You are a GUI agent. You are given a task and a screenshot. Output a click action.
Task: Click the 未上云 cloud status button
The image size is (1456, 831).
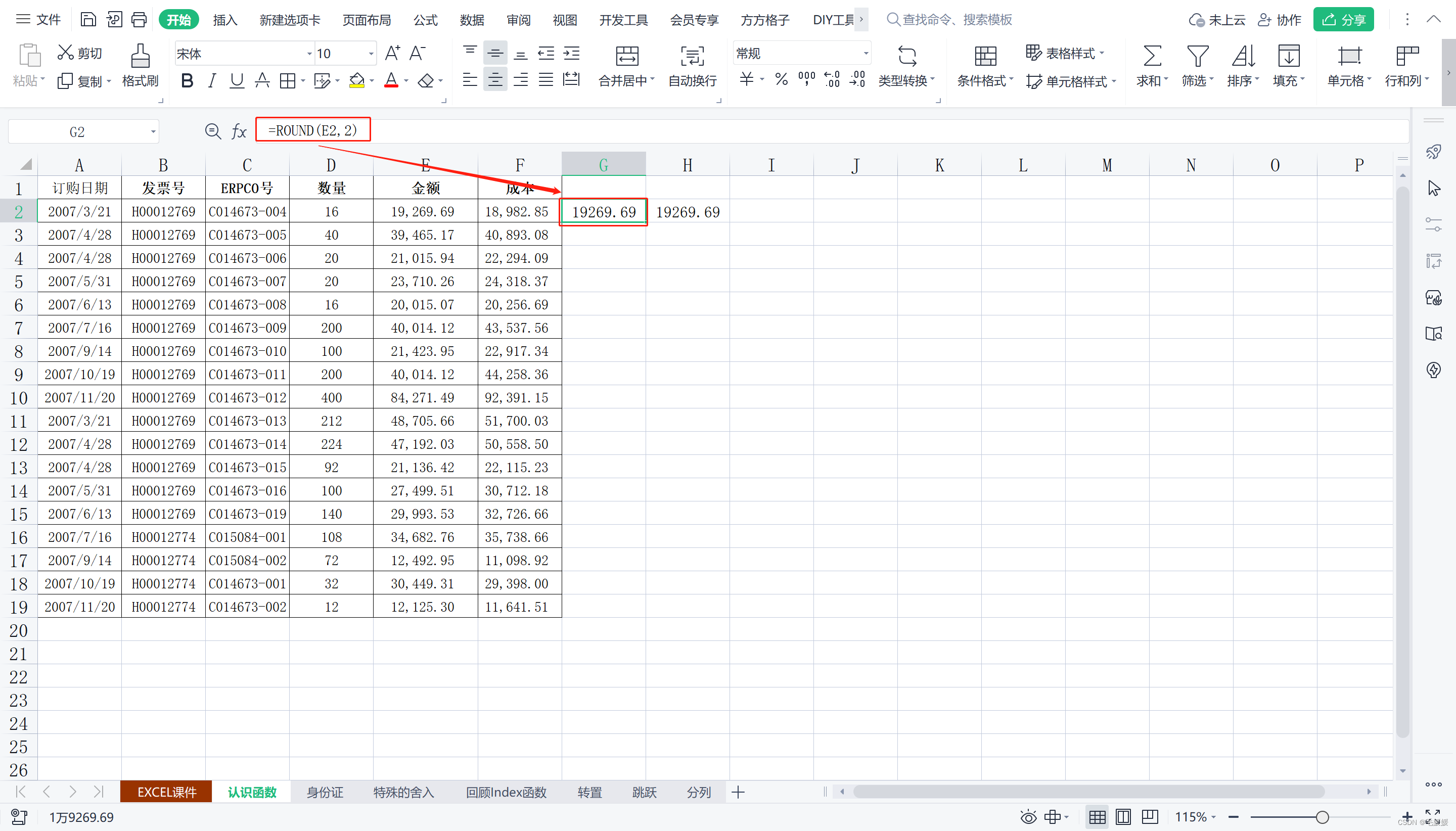[1216, 19]
